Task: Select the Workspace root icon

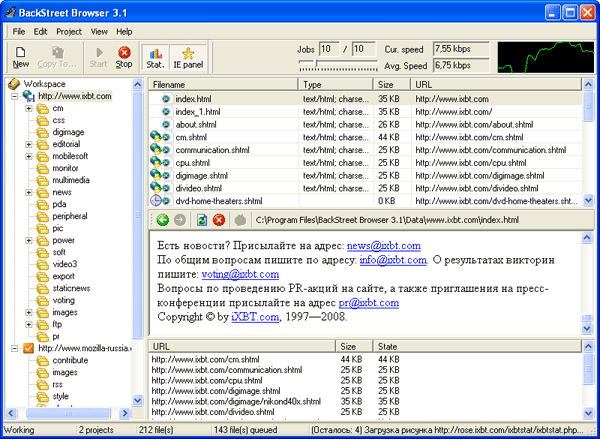Action: click(x=14, y=84)
